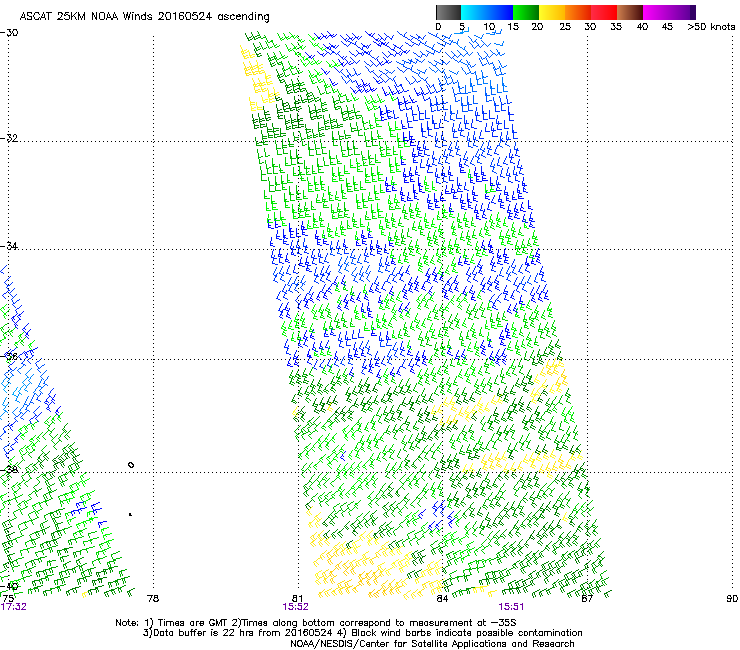
Task: Click the purple pass time '17:32'
Action: pos(14,607)
